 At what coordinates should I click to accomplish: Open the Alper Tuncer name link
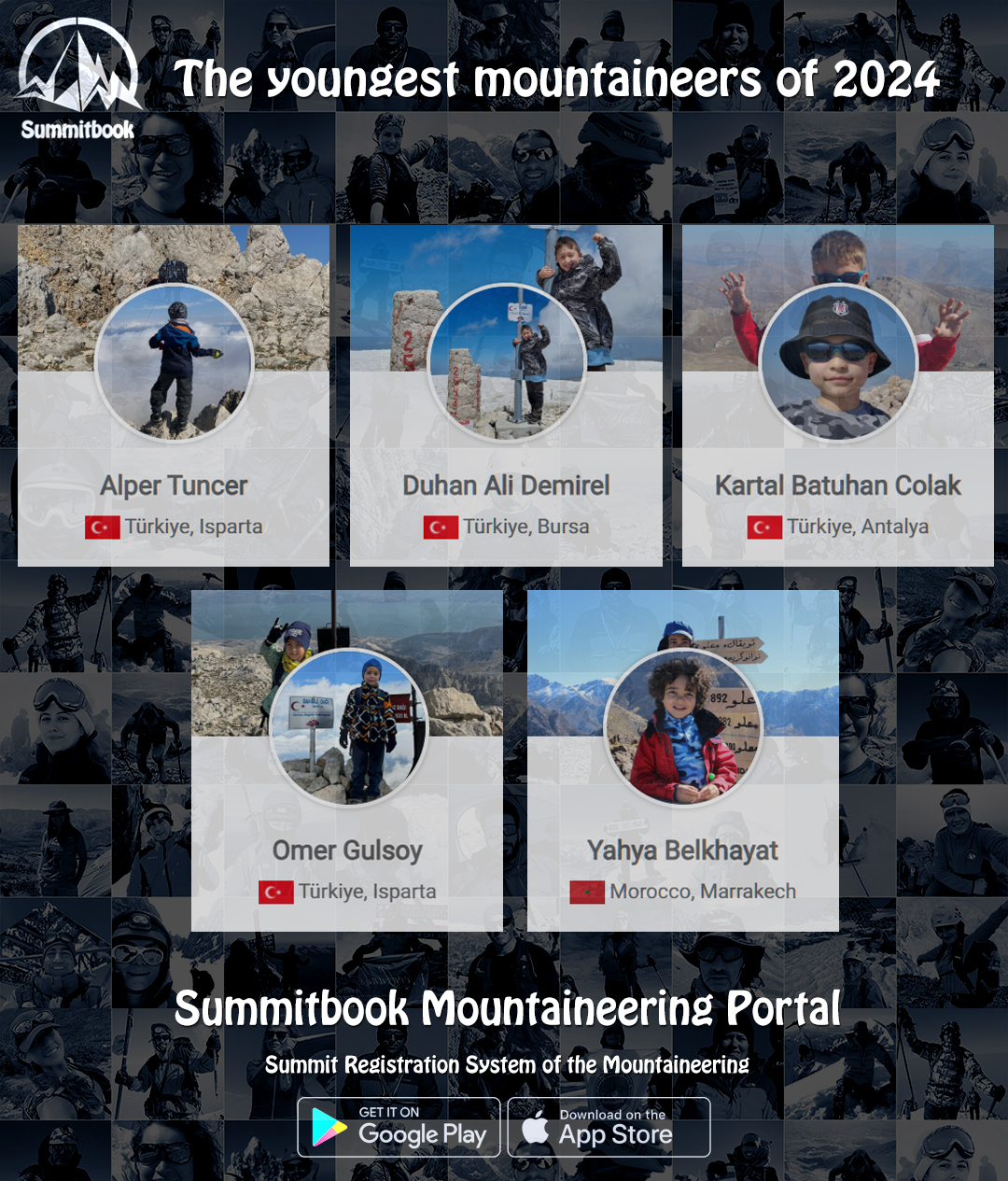174,485
